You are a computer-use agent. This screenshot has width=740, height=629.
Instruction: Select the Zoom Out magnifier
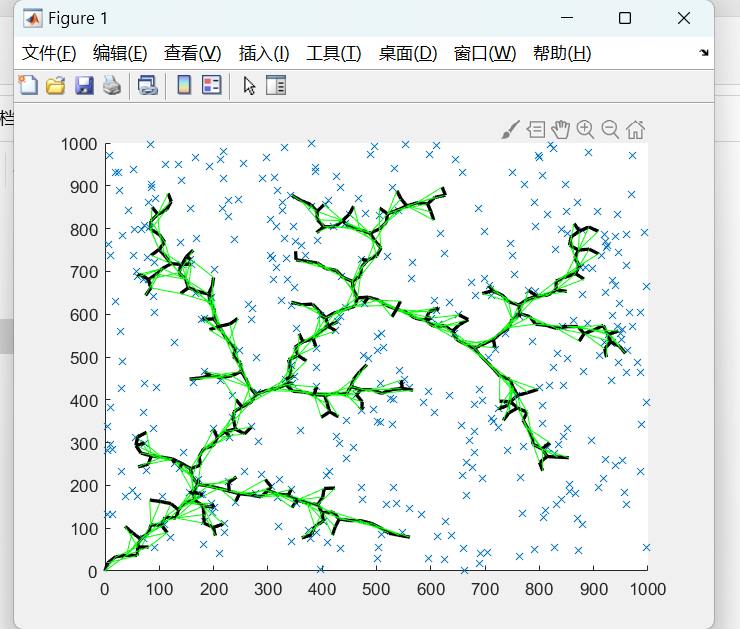coord(610,129)
